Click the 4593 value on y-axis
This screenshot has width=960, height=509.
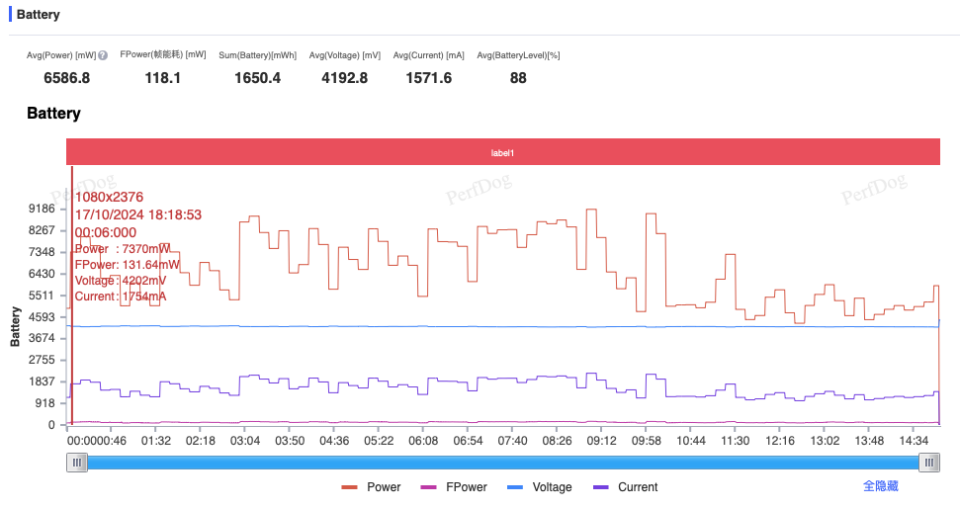(x=42, y=317)
